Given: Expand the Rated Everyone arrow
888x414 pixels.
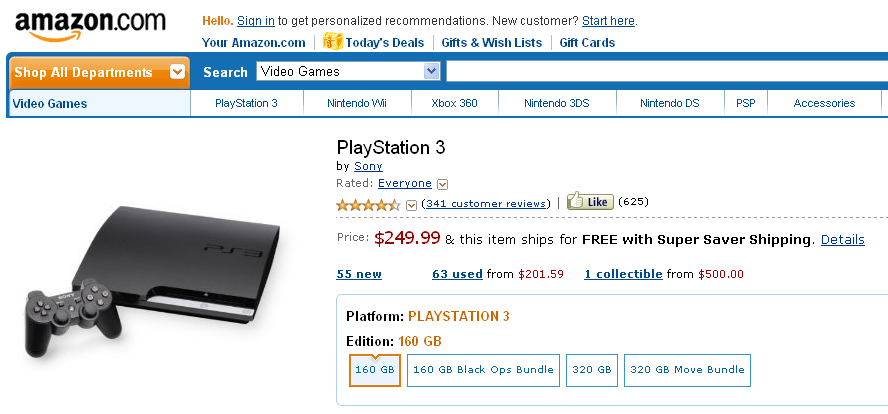Looking at the screenshot, I should click(x=443, y=184).
